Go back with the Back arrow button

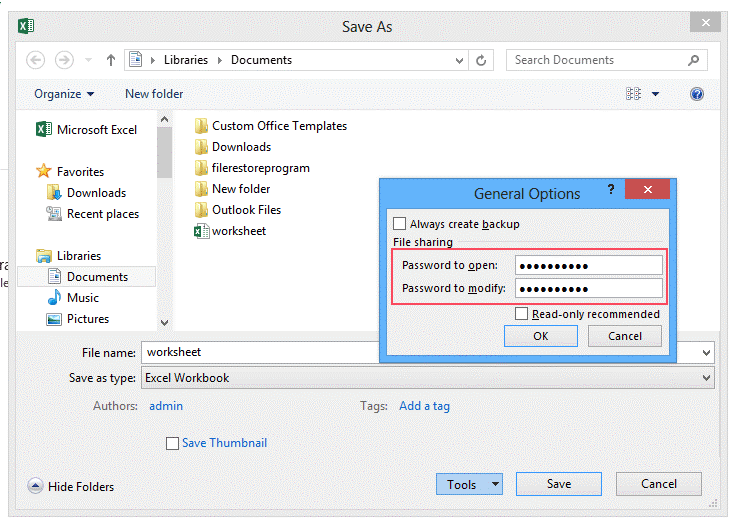(36, 60)
